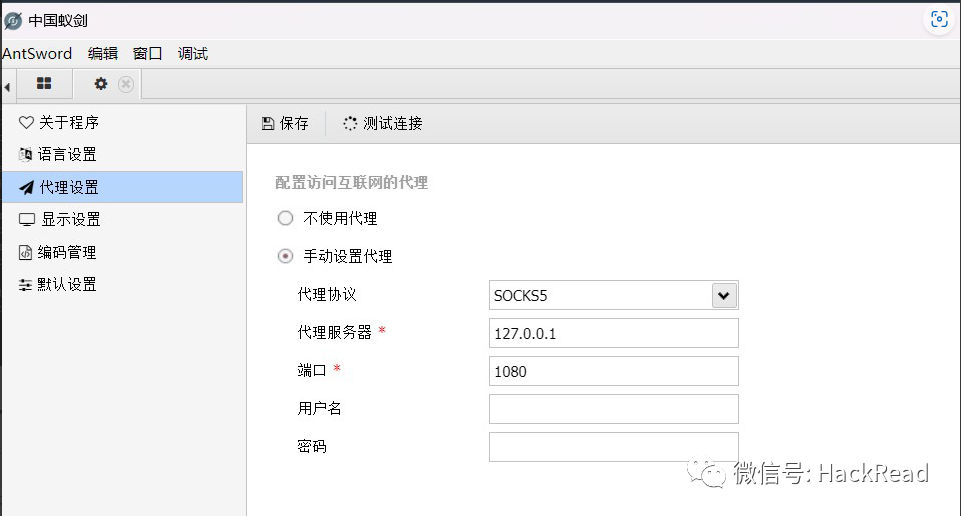Open 默认设置 section
This screenshot has width=961, height=516.
(123, 284)
